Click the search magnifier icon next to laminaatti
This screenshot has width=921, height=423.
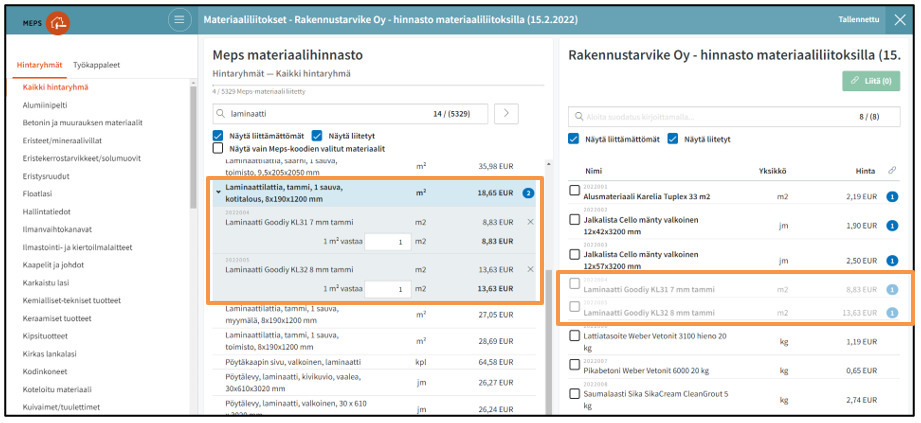221,114
